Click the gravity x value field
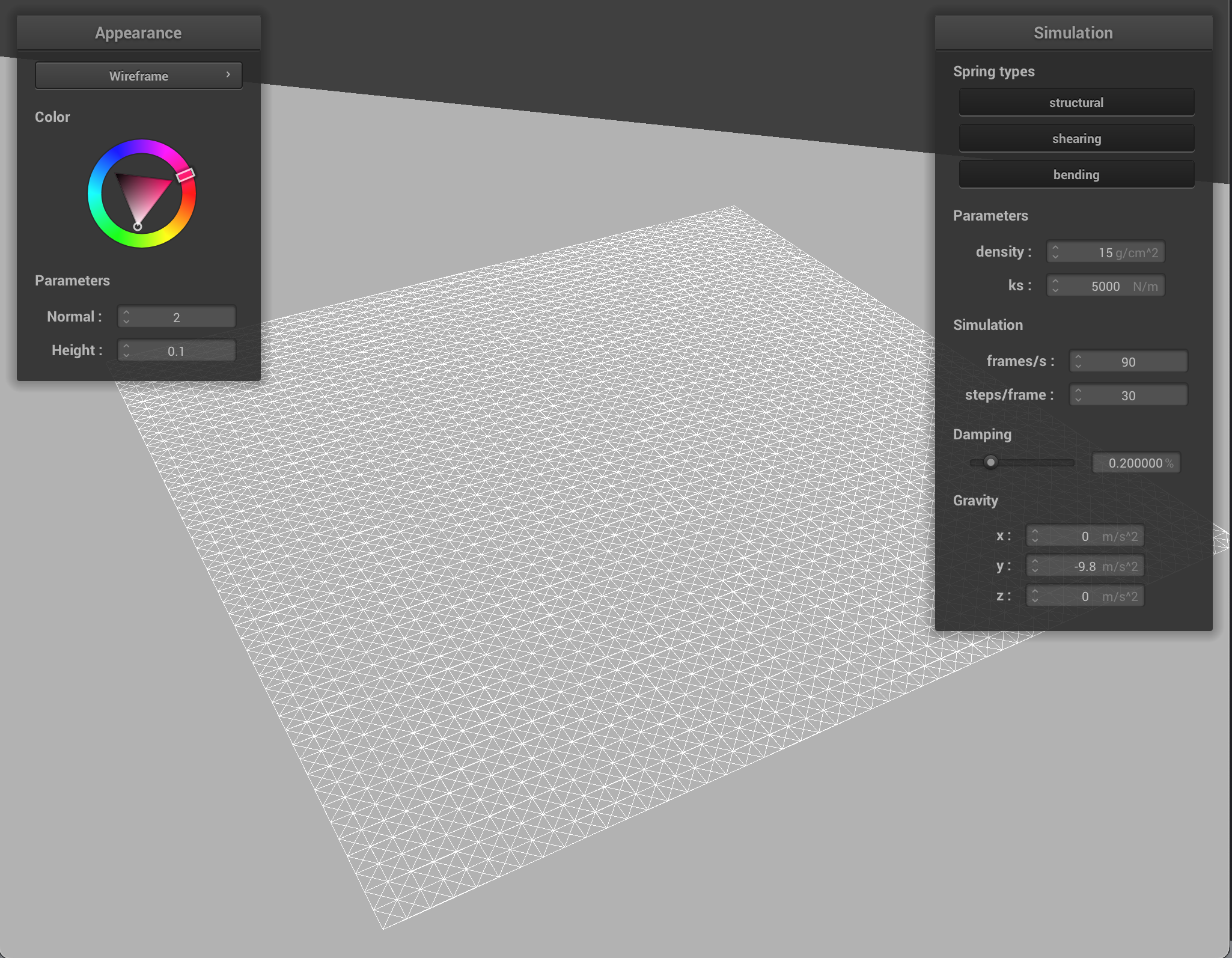This screenshot has height=958, width=1232. tap(1085, 535)
